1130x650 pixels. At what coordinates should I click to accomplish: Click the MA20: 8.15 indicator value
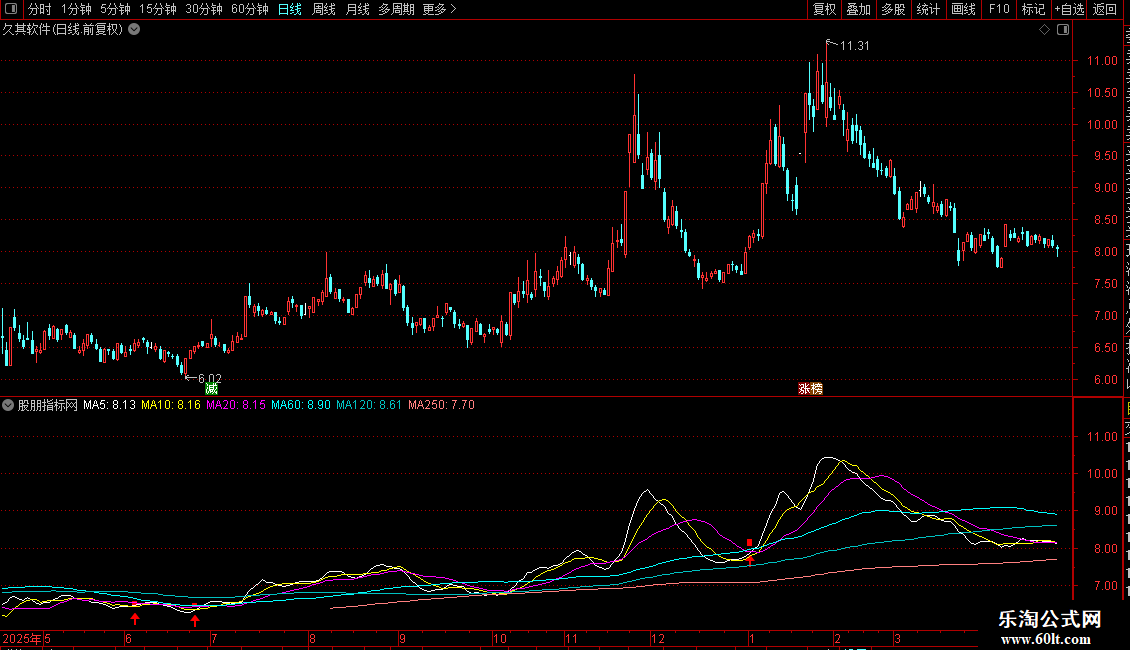click(x=236, y=405)
